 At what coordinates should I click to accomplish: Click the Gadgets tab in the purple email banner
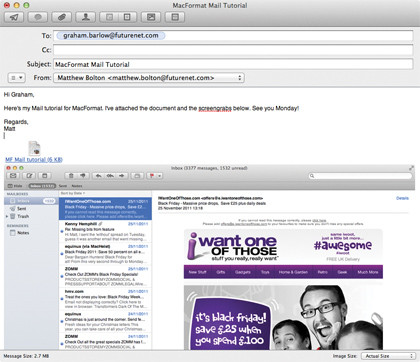243,272
